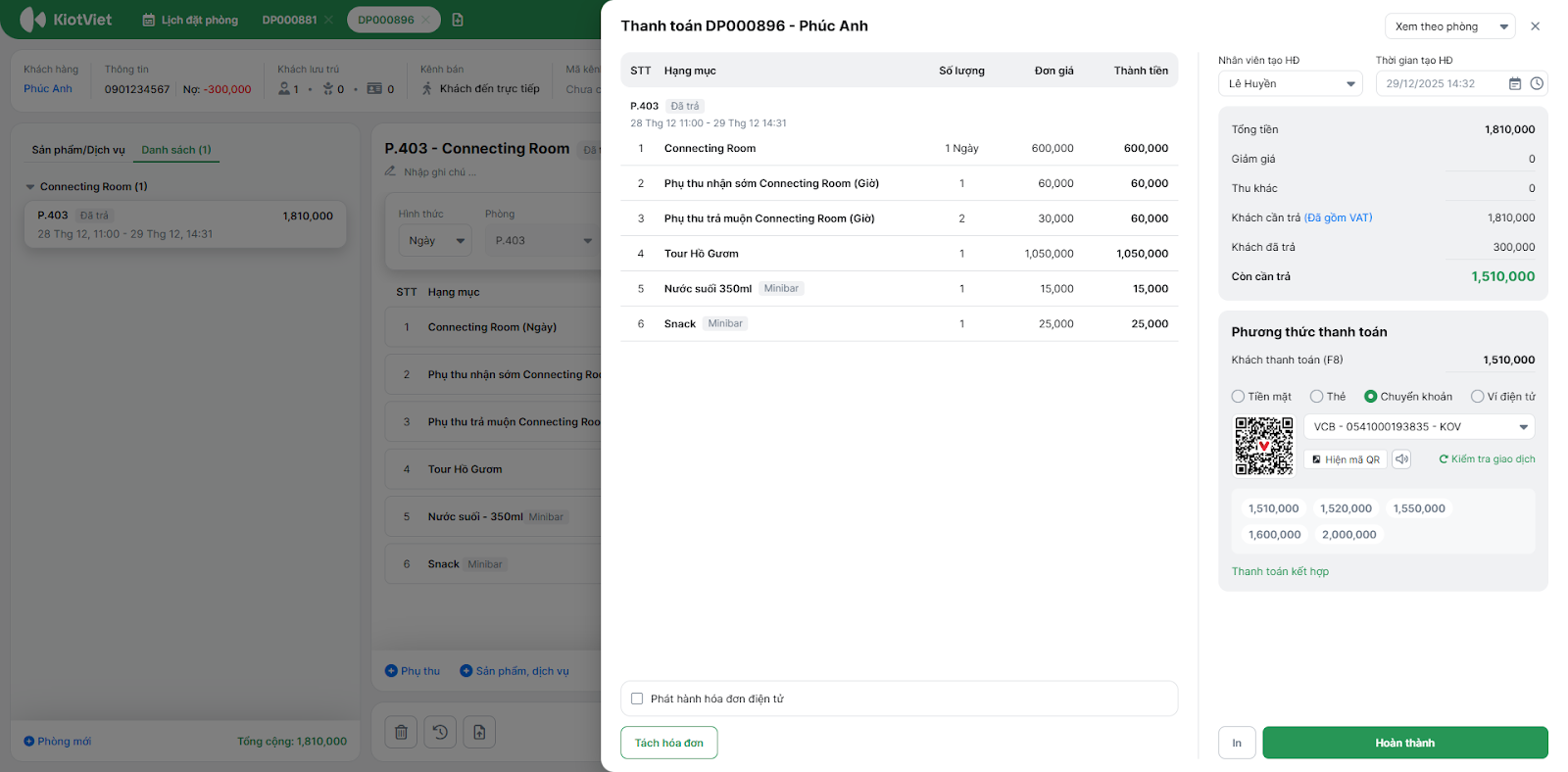
Task: Click the speaker icon next to QR button
Action: [x=1401, y=459]
